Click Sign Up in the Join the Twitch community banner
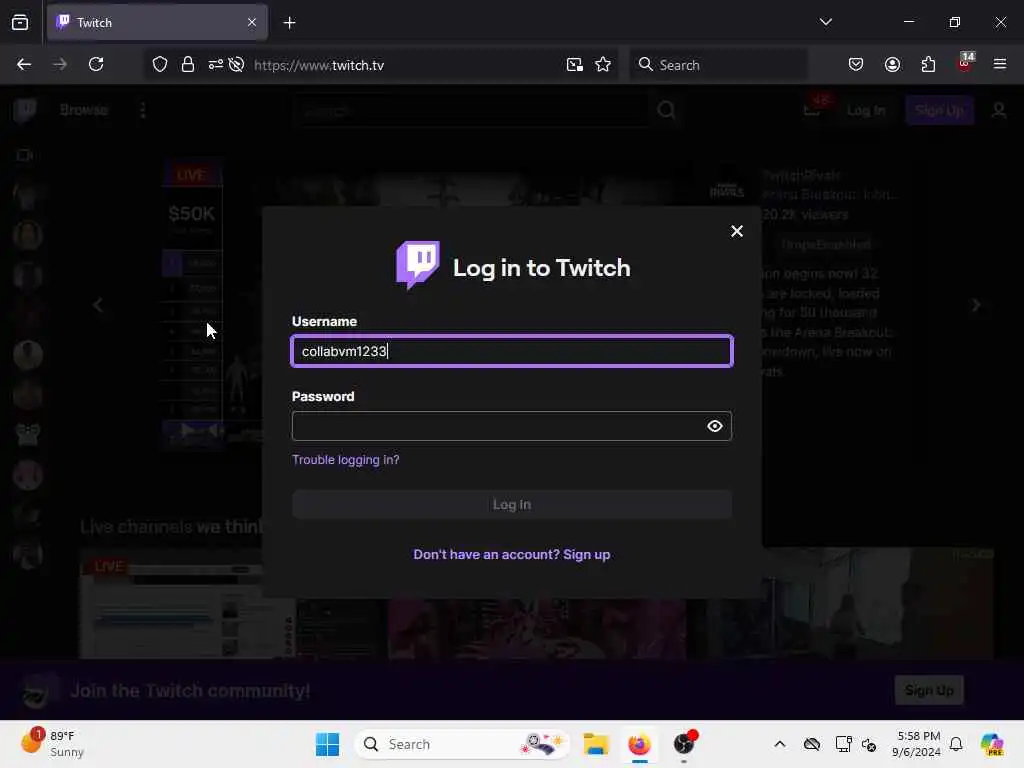This screenshot has width=1024, height=768. (929, 690)
